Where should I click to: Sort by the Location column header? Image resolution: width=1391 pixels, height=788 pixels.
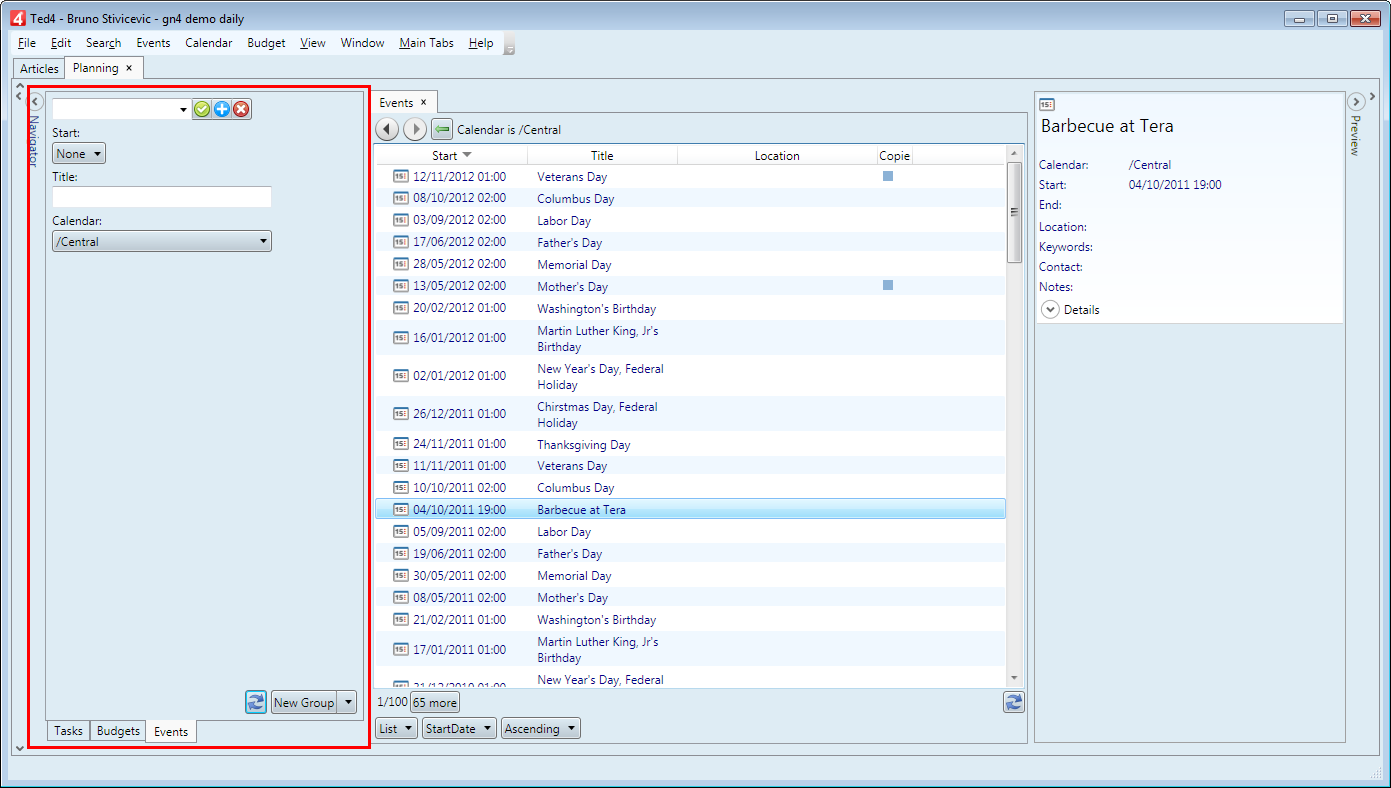coord(777,155)
